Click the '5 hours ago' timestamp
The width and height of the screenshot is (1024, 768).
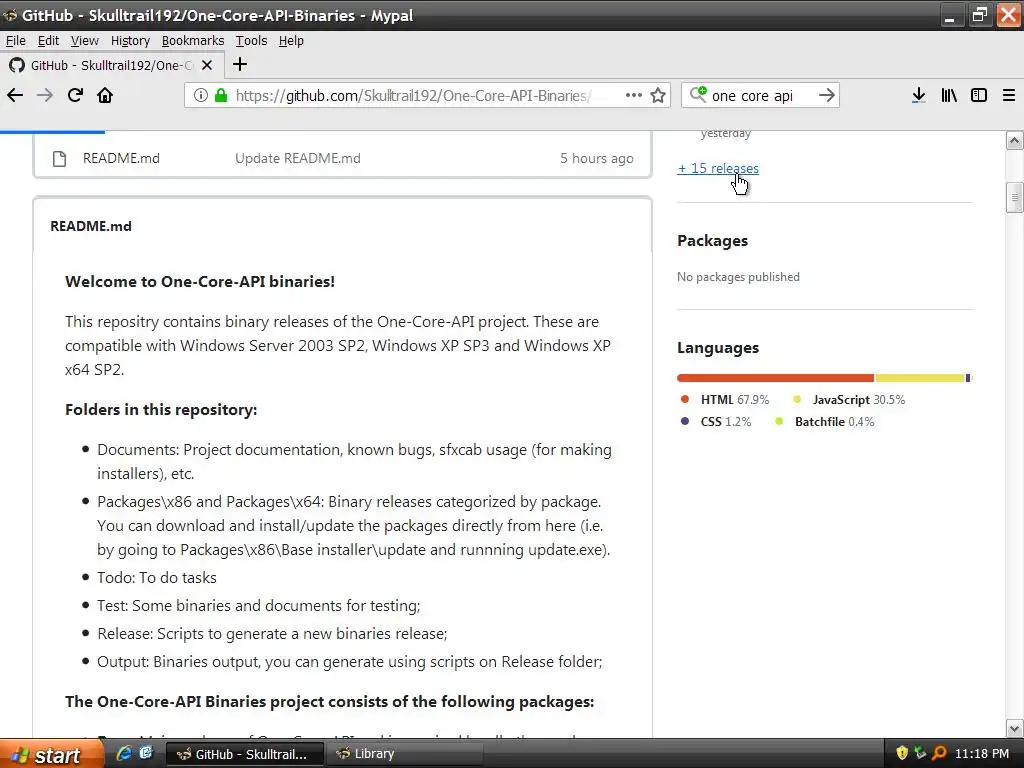[x=597, y=159]
